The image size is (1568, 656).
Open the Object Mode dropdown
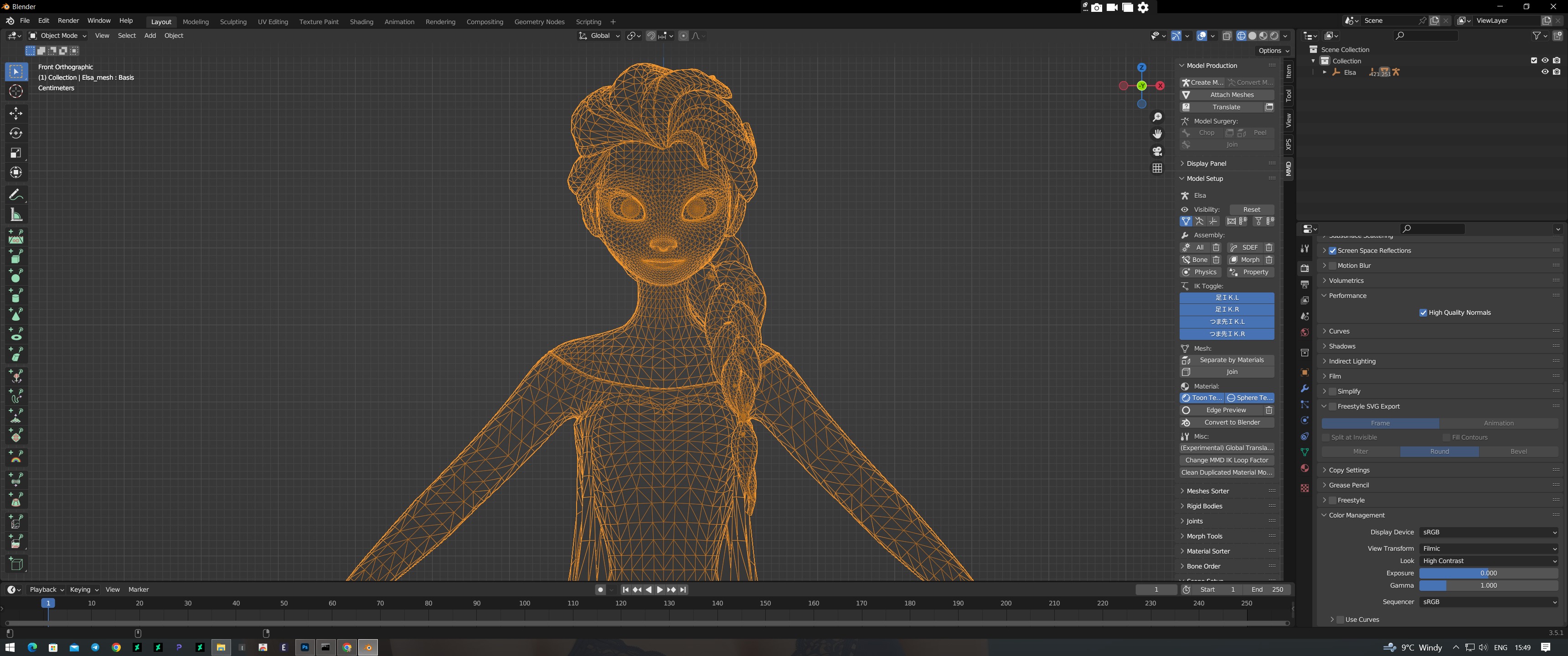point(58,36)
